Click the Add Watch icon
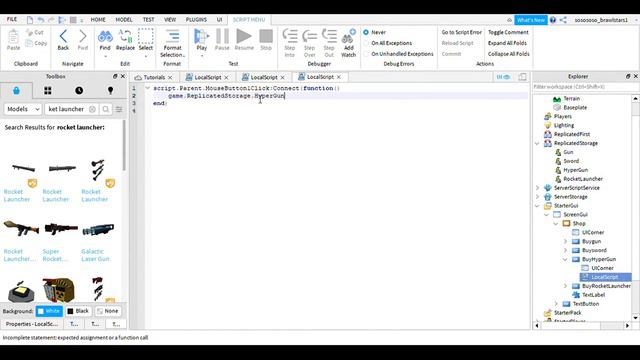The image size is (640, 360). click(x=349, y=37)
